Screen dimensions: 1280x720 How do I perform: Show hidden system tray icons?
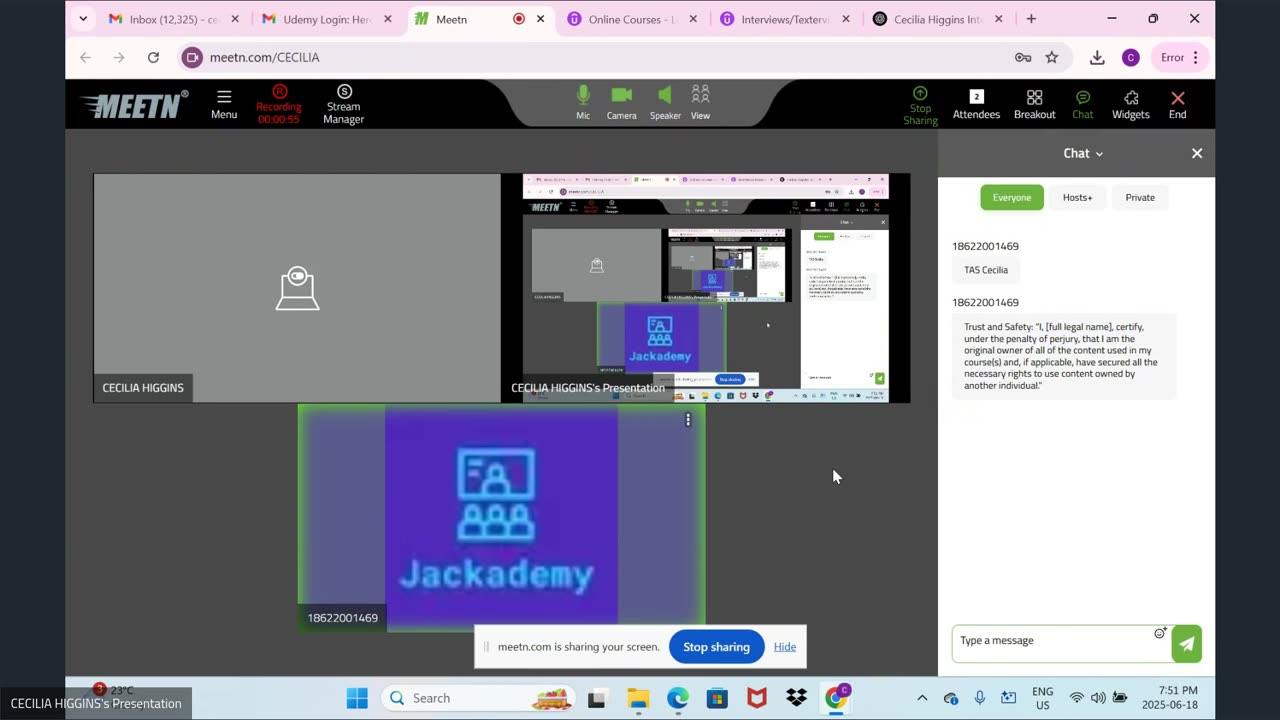point(922,698)
